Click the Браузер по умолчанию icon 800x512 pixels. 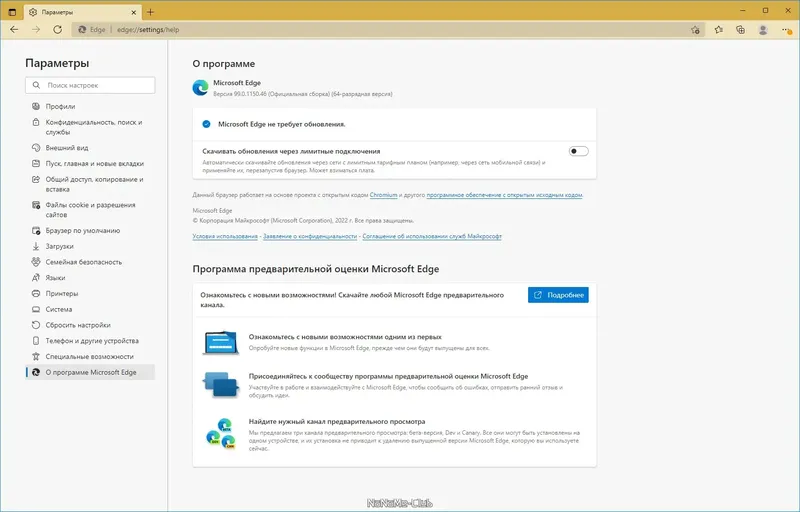click(x=36, y=231)
